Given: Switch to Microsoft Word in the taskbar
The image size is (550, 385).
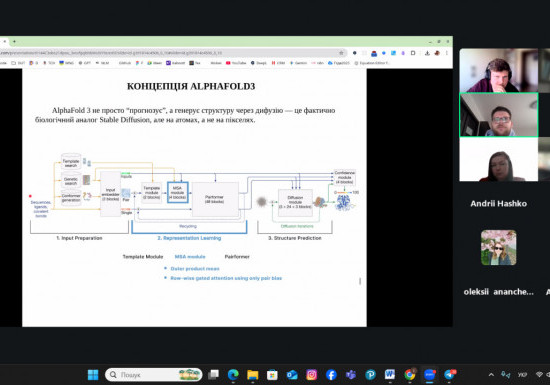Looking at the screenshot, I should click(390, 375).
